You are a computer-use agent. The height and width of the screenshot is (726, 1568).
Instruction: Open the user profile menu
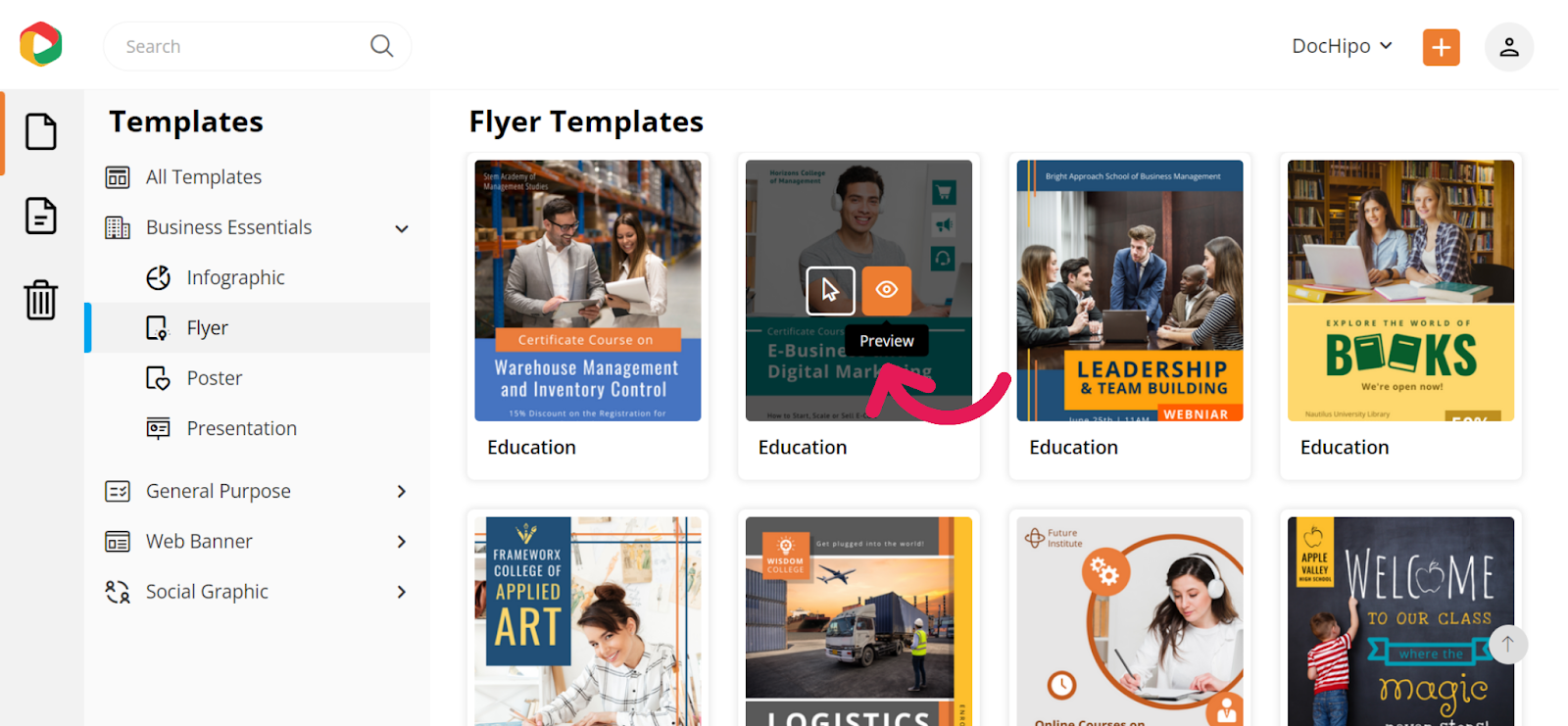[1509, 47]
